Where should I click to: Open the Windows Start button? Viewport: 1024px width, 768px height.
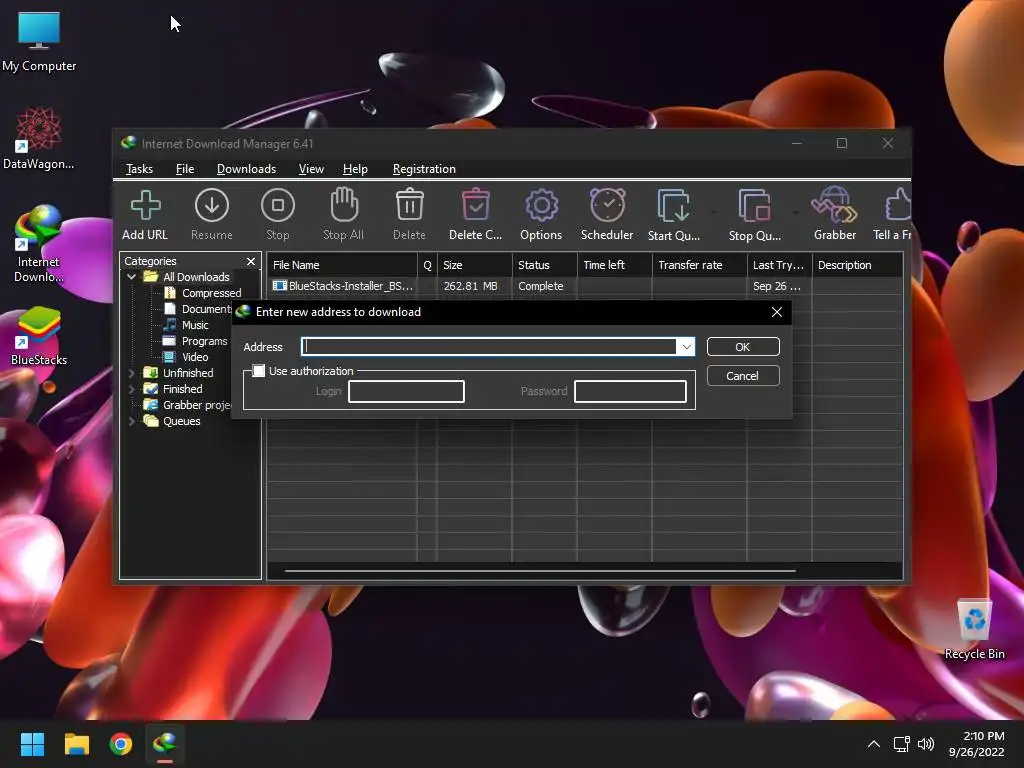(x=32, y=744)
